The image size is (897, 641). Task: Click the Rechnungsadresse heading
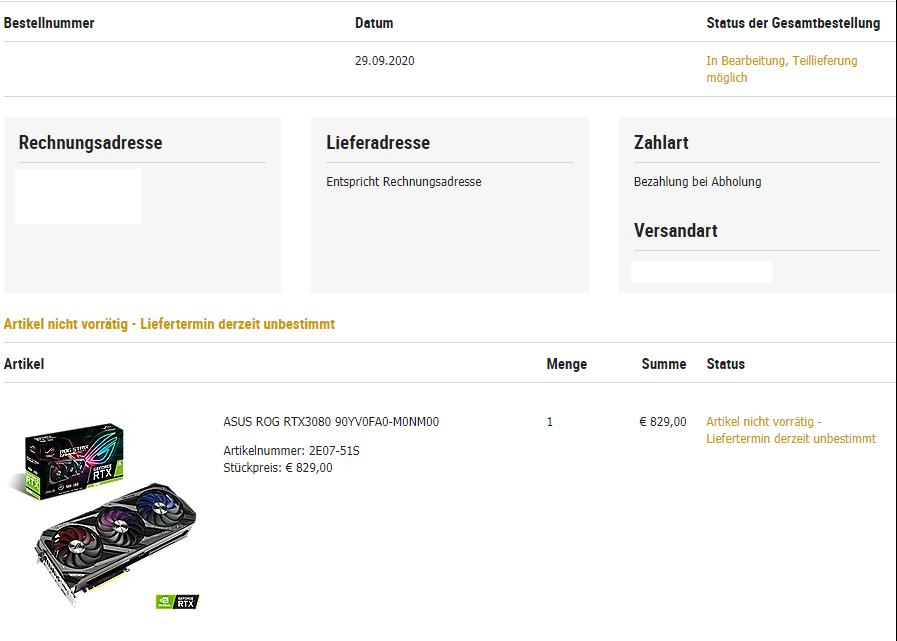[x=90, y=143]
